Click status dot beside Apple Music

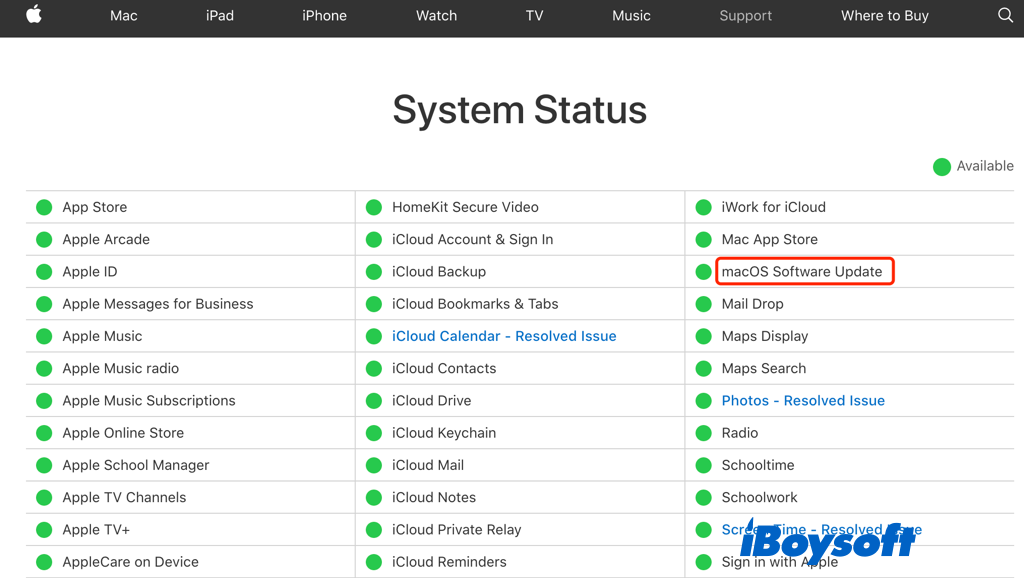click(x=44, y=336)
